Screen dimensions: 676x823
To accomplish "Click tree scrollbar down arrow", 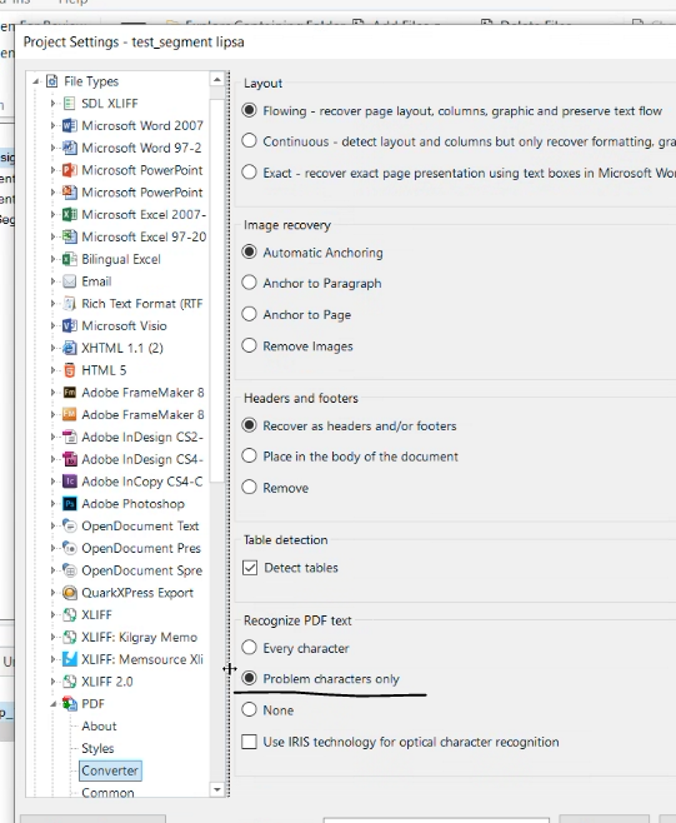I will tap(217, 789).
